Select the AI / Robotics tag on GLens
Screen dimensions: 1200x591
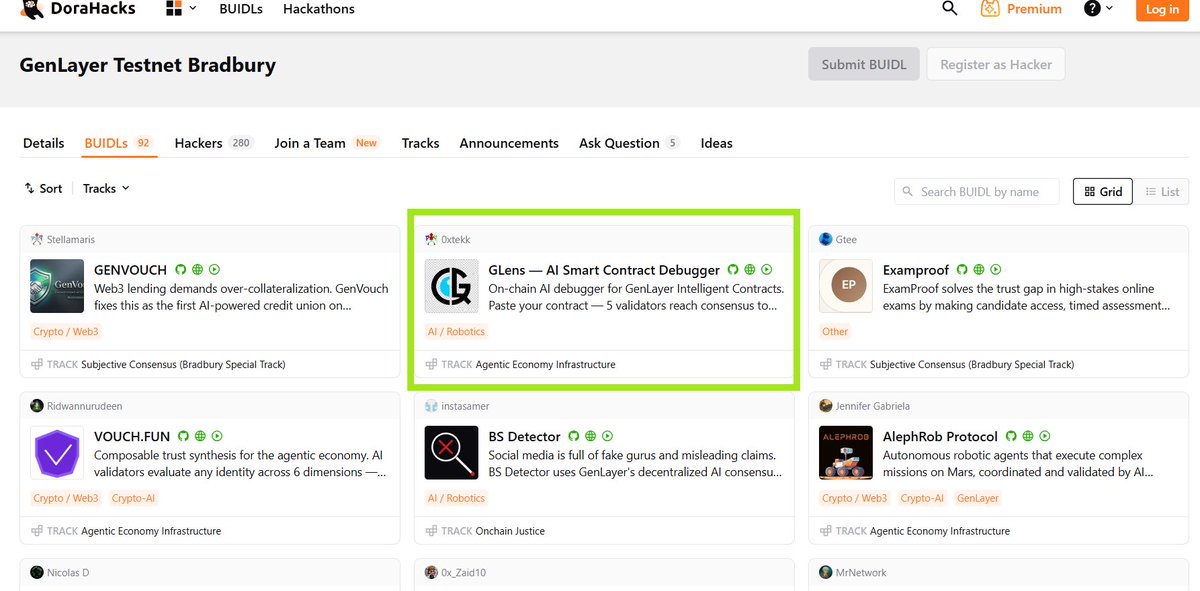pos(456,331)
